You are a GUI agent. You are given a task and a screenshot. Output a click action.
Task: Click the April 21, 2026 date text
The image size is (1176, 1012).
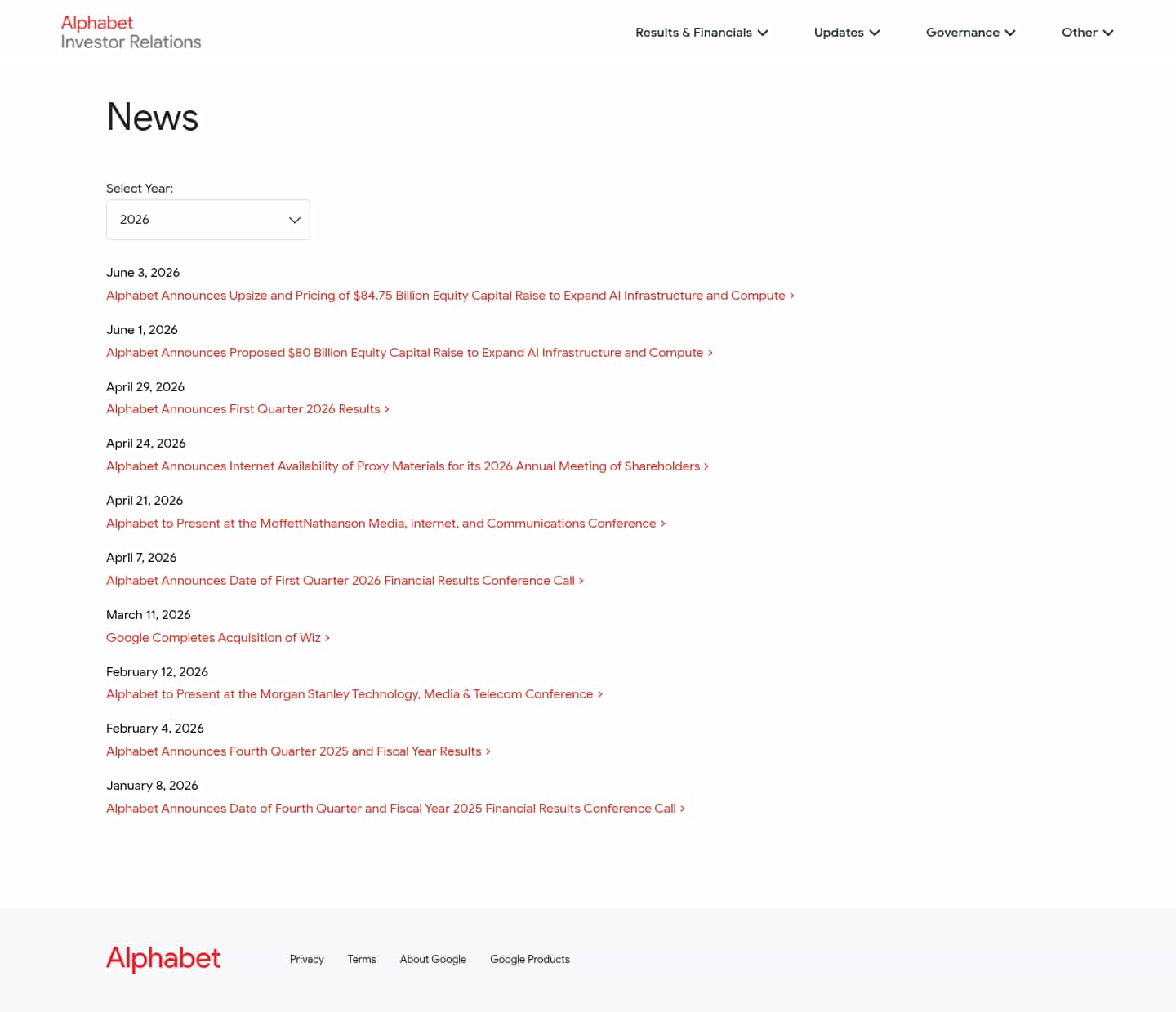pos(145,501)
